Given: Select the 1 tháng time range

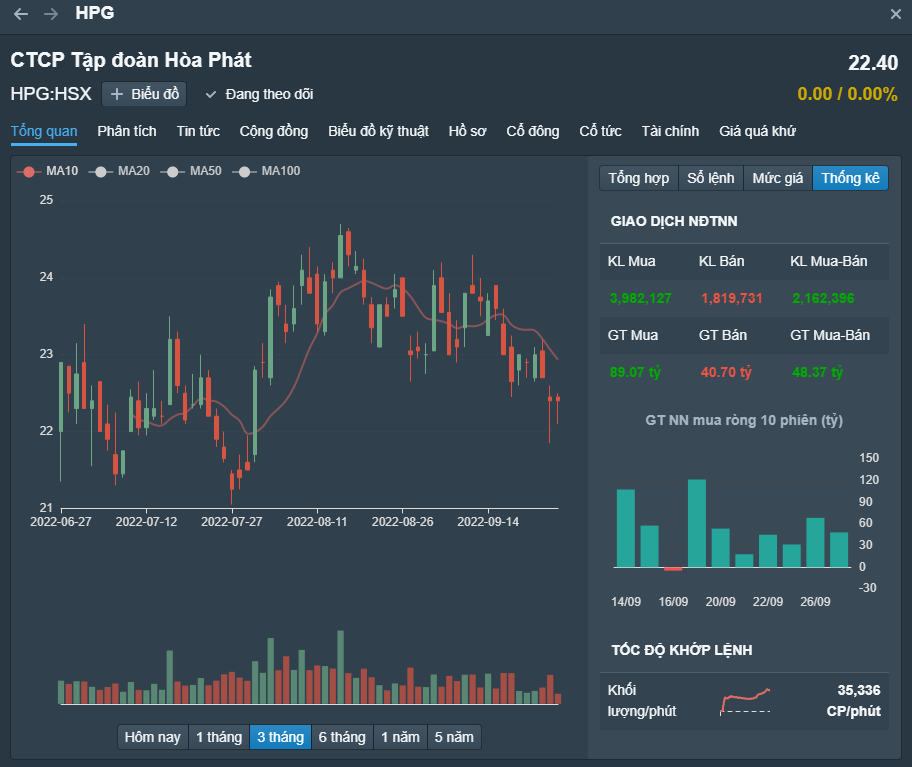Looking at the screenshot, I should pos(219,737).
